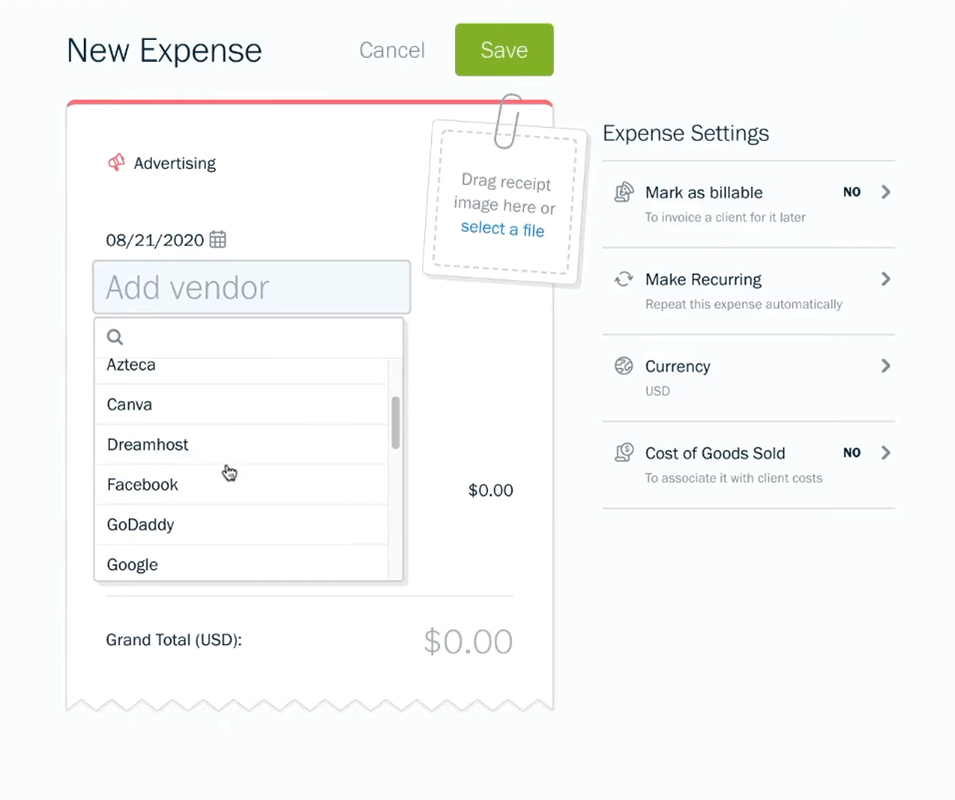This screenshot has height=800, width=955.
Task: Click the vendor search magnifier icon
Action: pyautogui.click(x=115, y=337)
